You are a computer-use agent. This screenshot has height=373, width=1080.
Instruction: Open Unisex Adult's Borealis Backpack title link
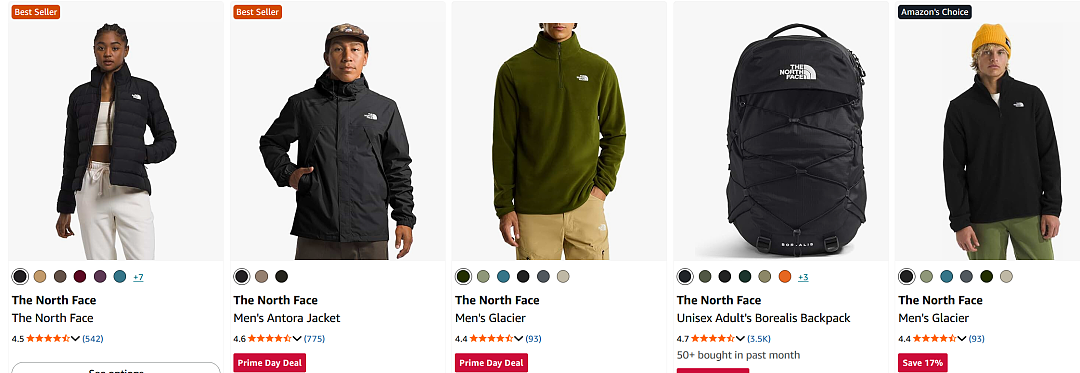[x=763, y=318]
